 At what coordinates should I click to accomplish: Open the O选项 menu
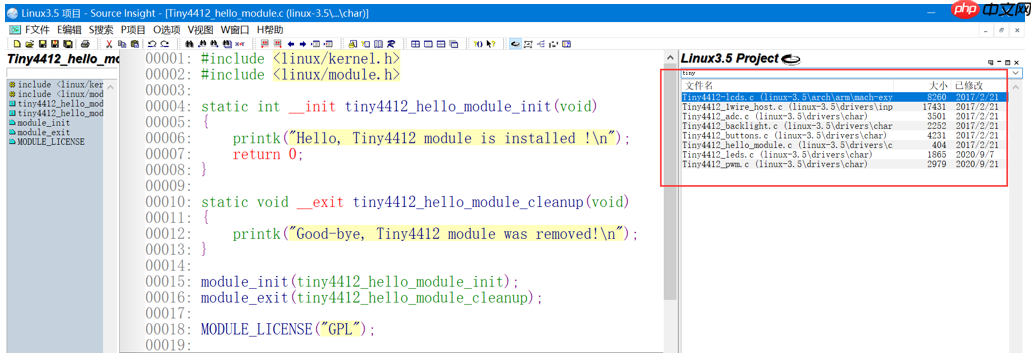[166, 30]
